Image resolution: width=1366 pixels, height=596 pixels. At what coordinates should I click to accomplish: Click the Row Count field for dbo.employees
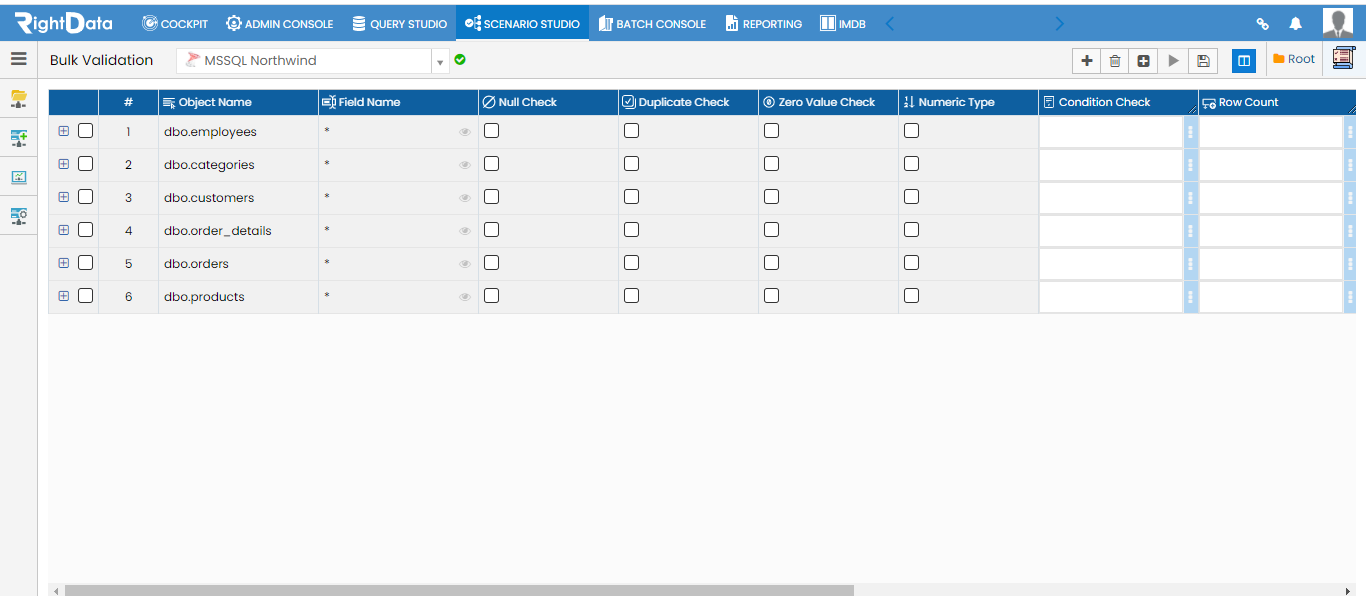[1271, 131]
